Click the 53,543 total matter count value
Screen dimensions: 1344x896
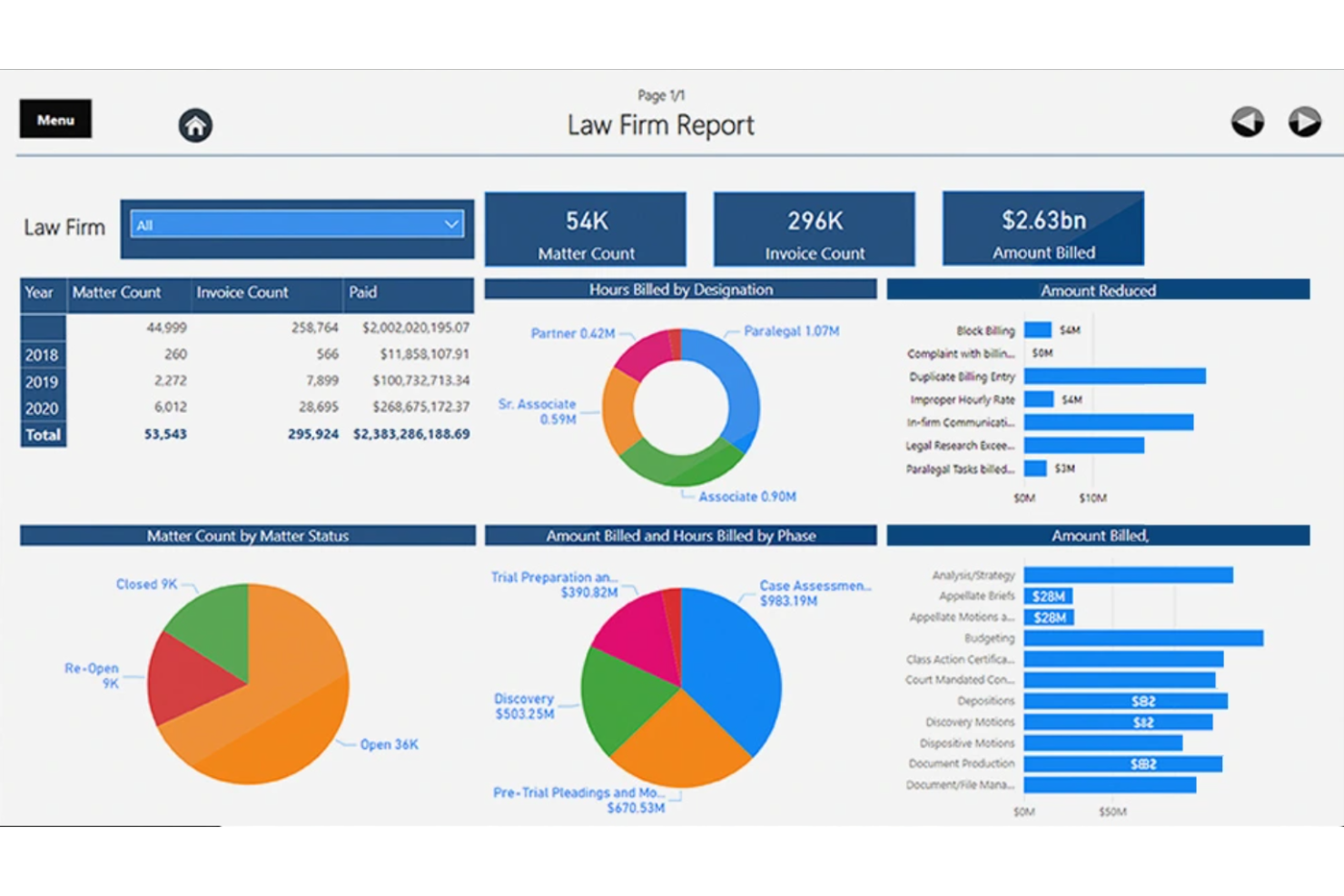(x=165, y=434)
